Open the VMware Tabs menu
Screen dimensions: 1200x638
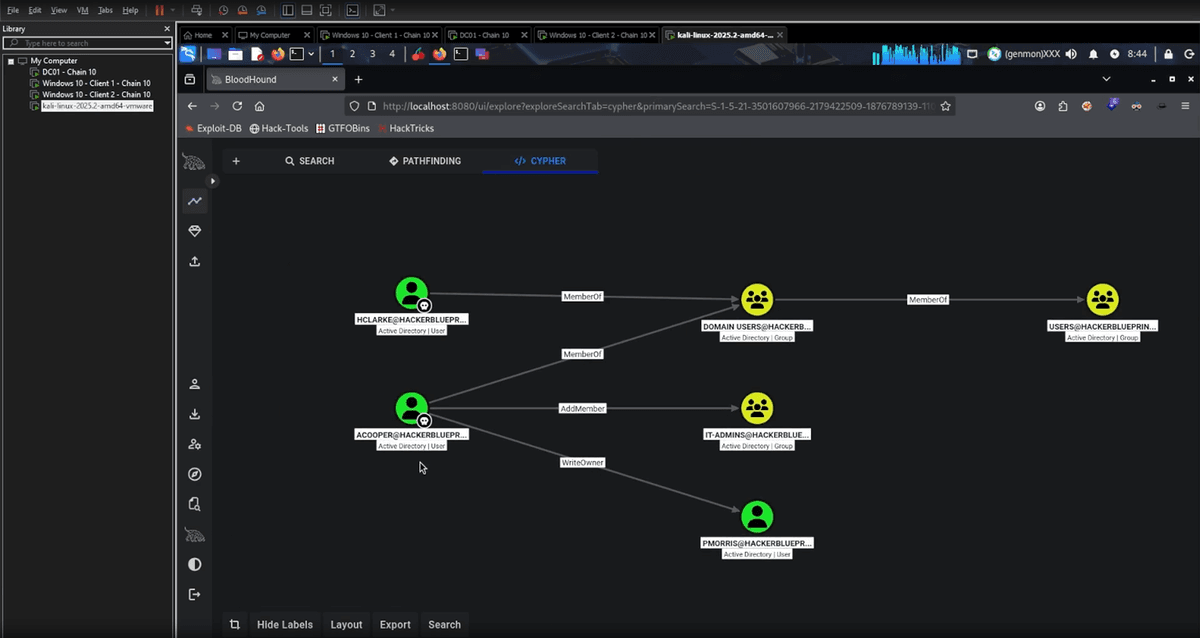tap(105, 10)
